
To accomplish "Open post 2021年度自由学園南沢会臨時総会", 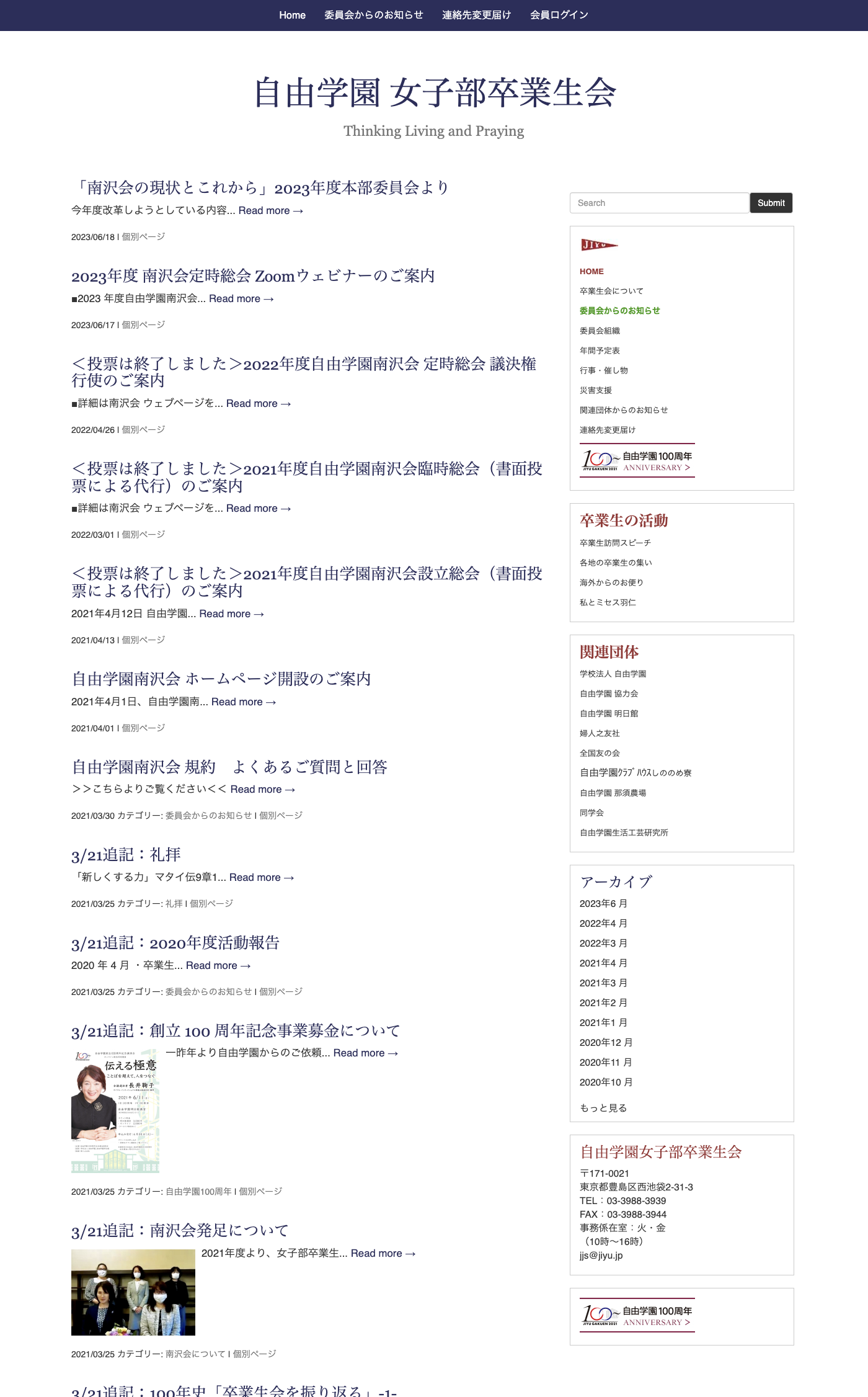I will (x=307, y=477).
